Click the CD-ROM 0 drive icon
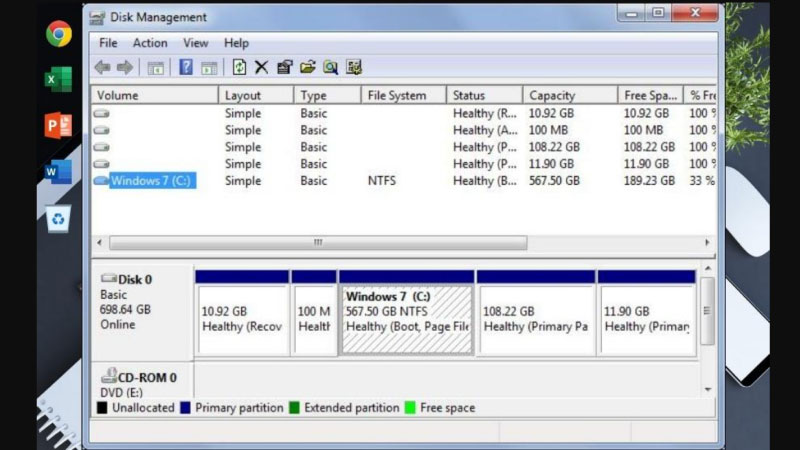 pyautogui.click(x=109, y=376)
